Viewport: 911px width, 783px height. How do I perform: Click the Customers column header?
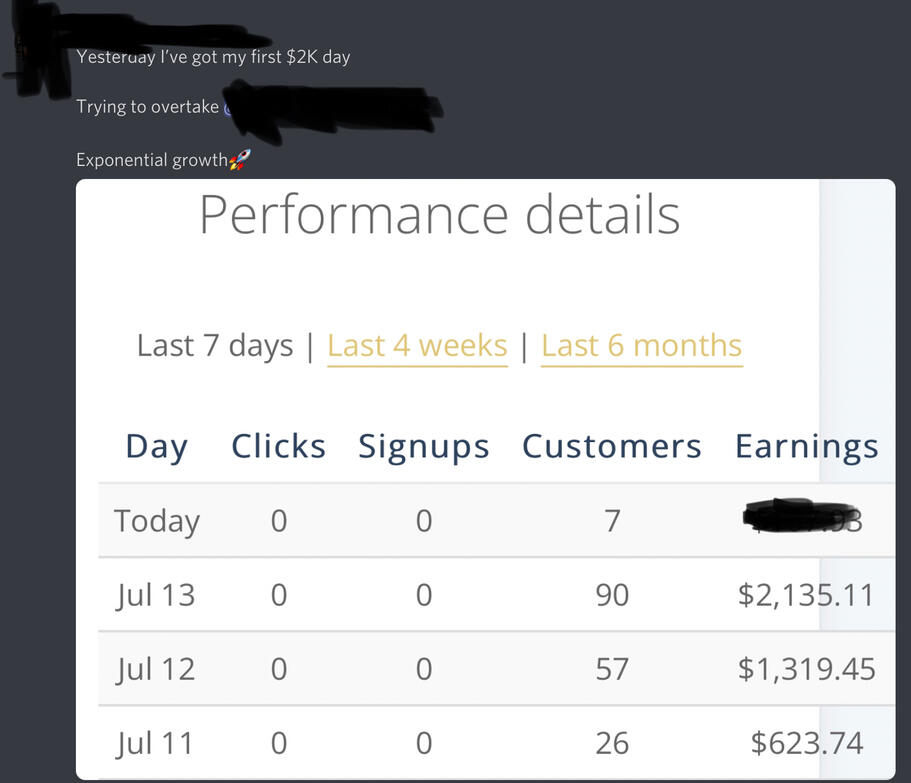(x=611, y=447)
